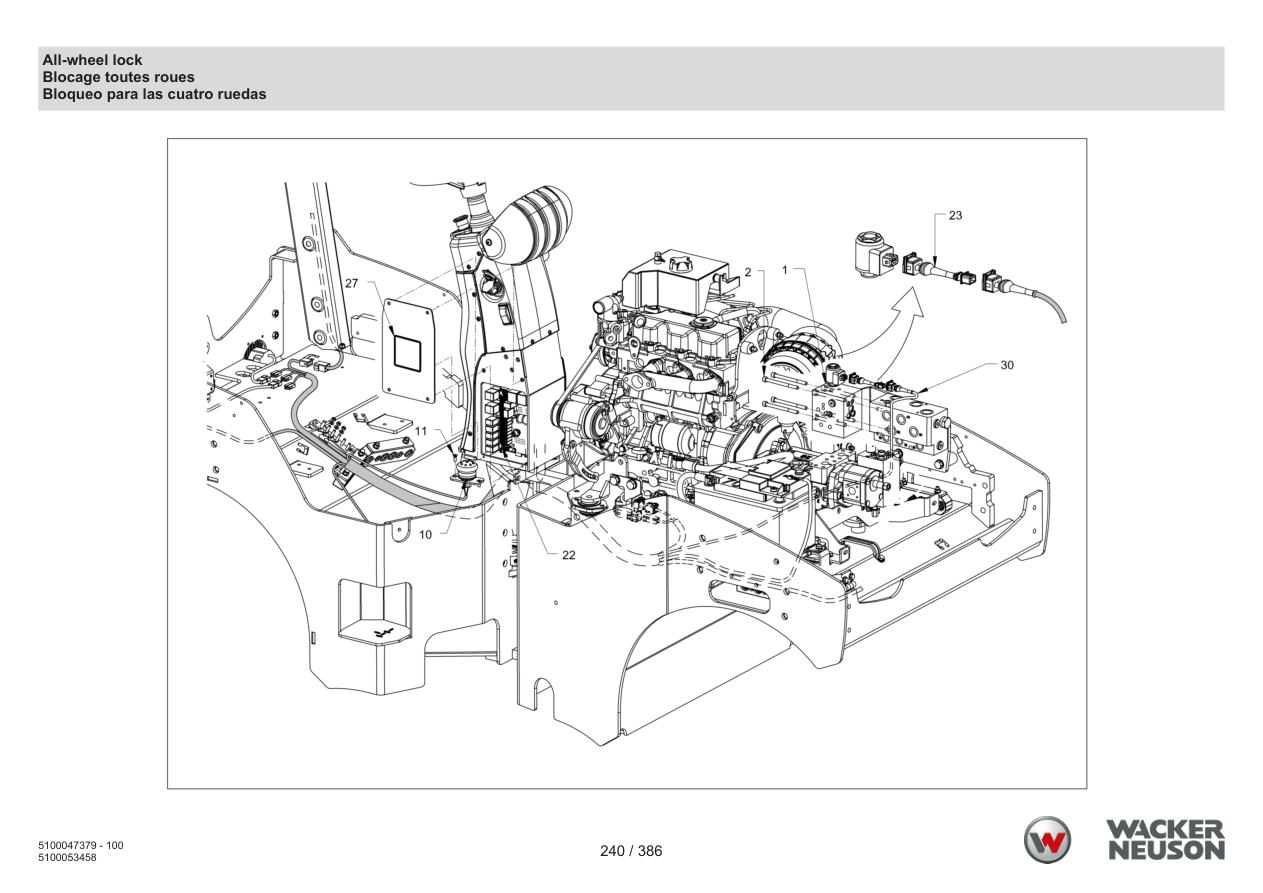This screenshot has width=1263, height=893.
Task: Click part callout number 27
Action: coord(352,283)
